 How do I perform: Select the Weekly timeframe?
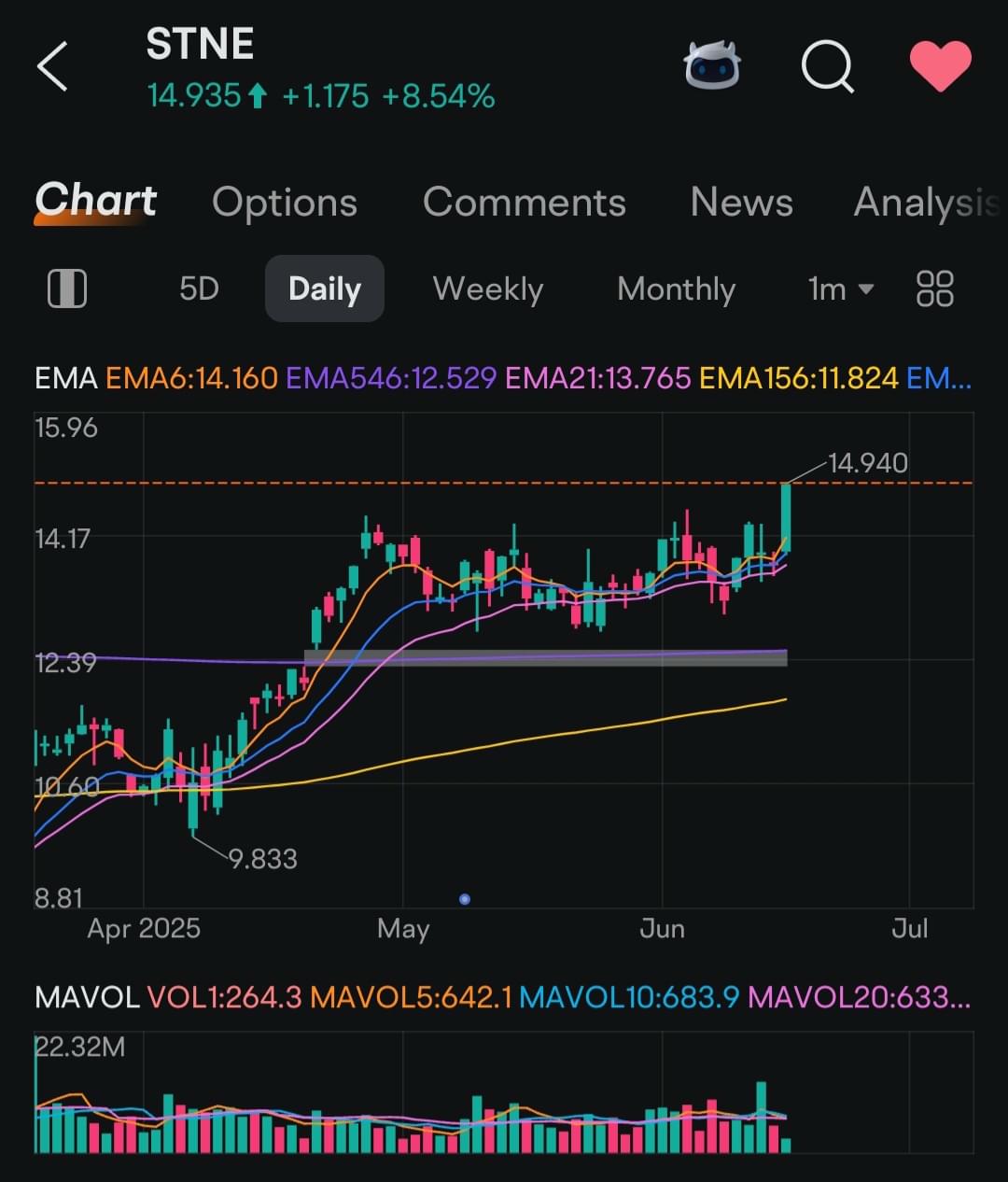(487, 288)
